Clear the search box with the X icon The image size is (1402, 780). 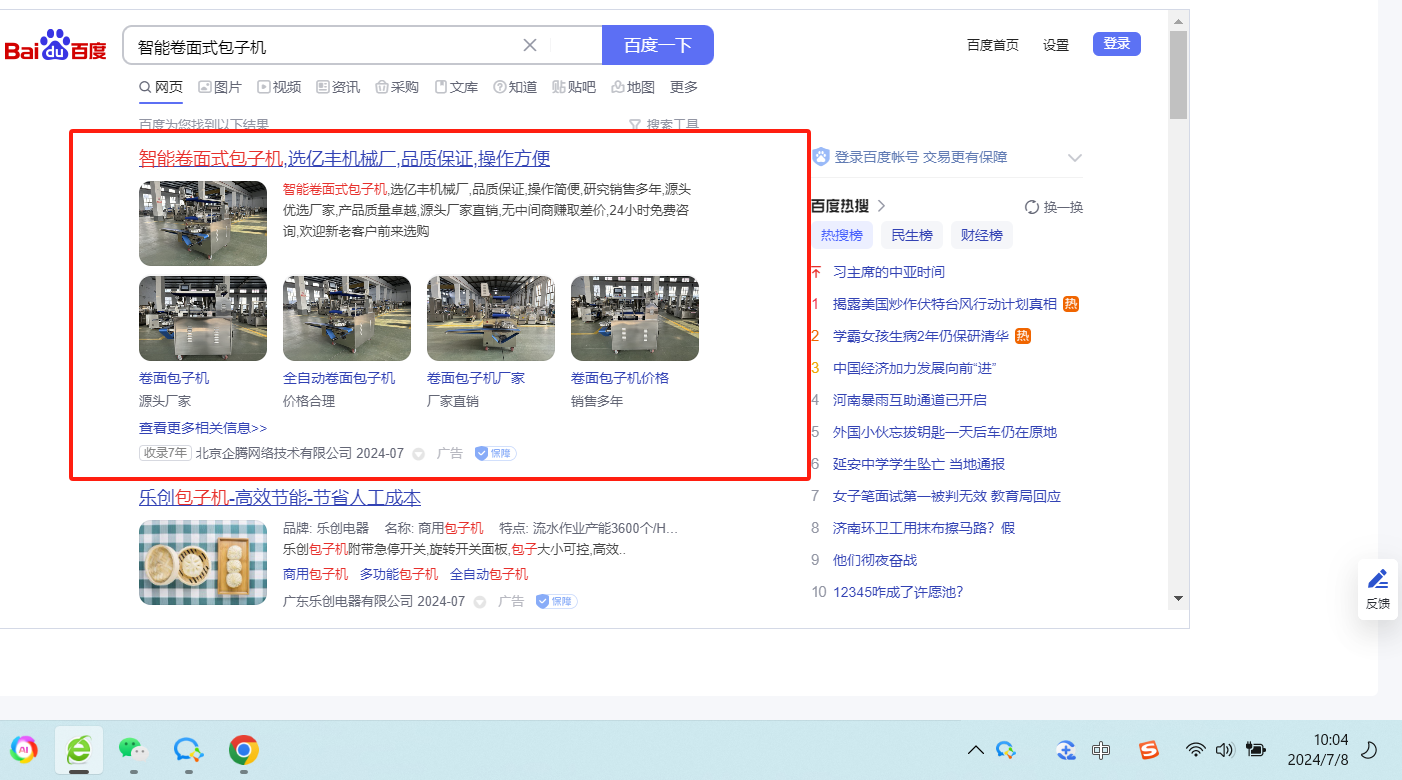[x=530, y=45]
